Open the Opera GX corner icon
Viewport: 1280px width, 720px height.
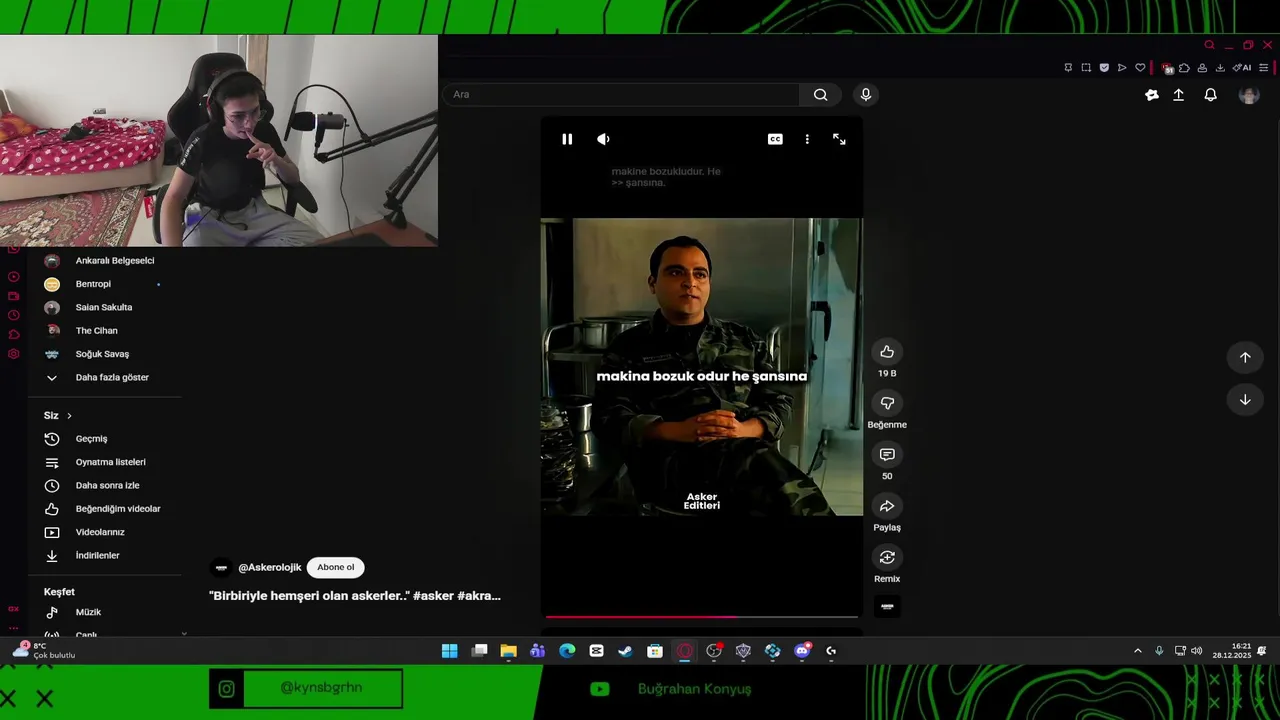click(x=14, y=608)
